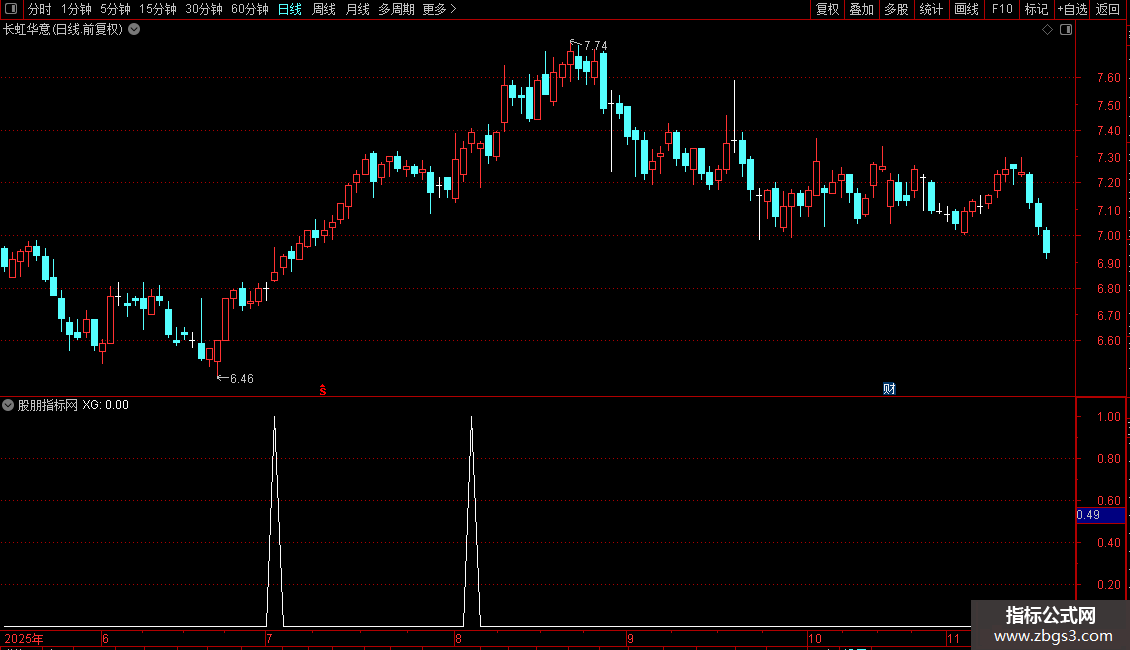The width and height of the screenshot is (1130, 650).
Task: Click the 6.46 low price label
Action: click(x=241, y=378)
